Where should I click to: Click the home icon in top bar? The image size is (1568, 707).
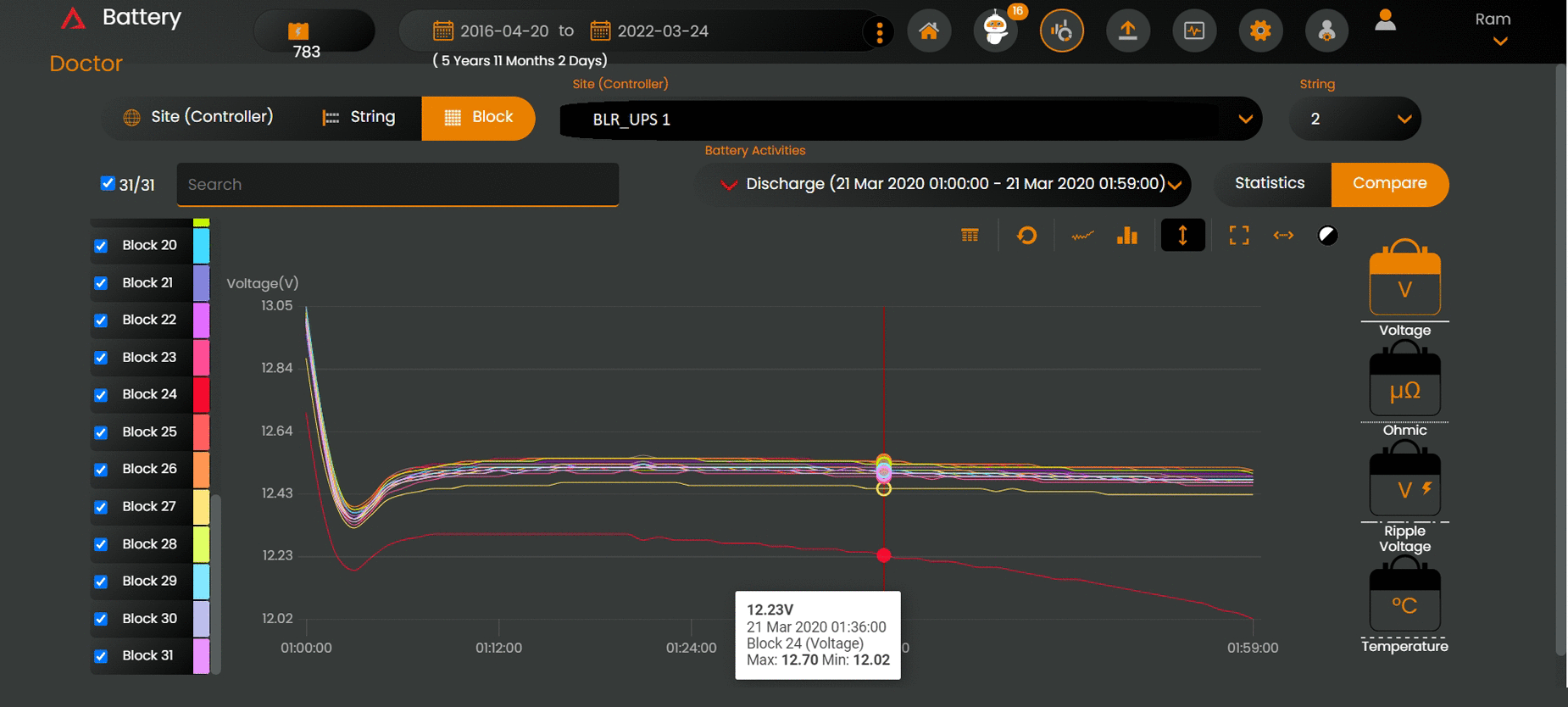click(929, 32)
